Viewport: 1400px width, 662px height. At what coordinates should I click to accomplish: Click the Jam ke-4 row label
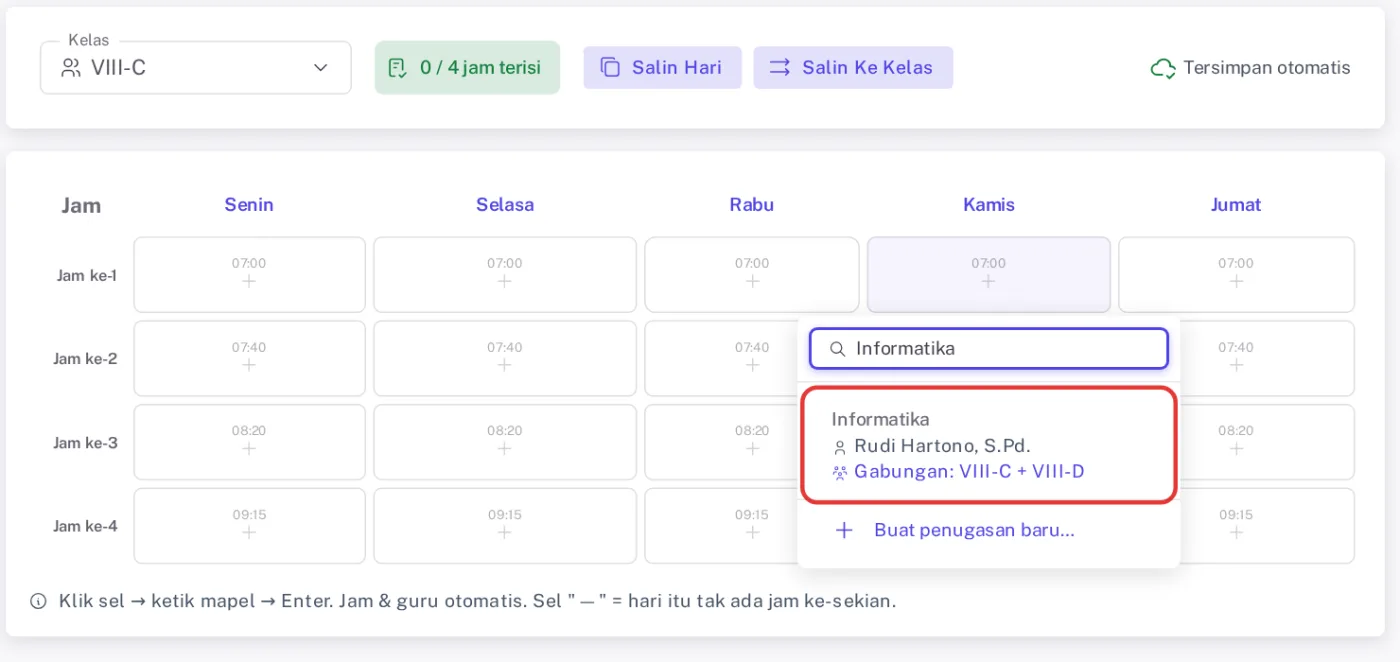click(x=85, y=526)
